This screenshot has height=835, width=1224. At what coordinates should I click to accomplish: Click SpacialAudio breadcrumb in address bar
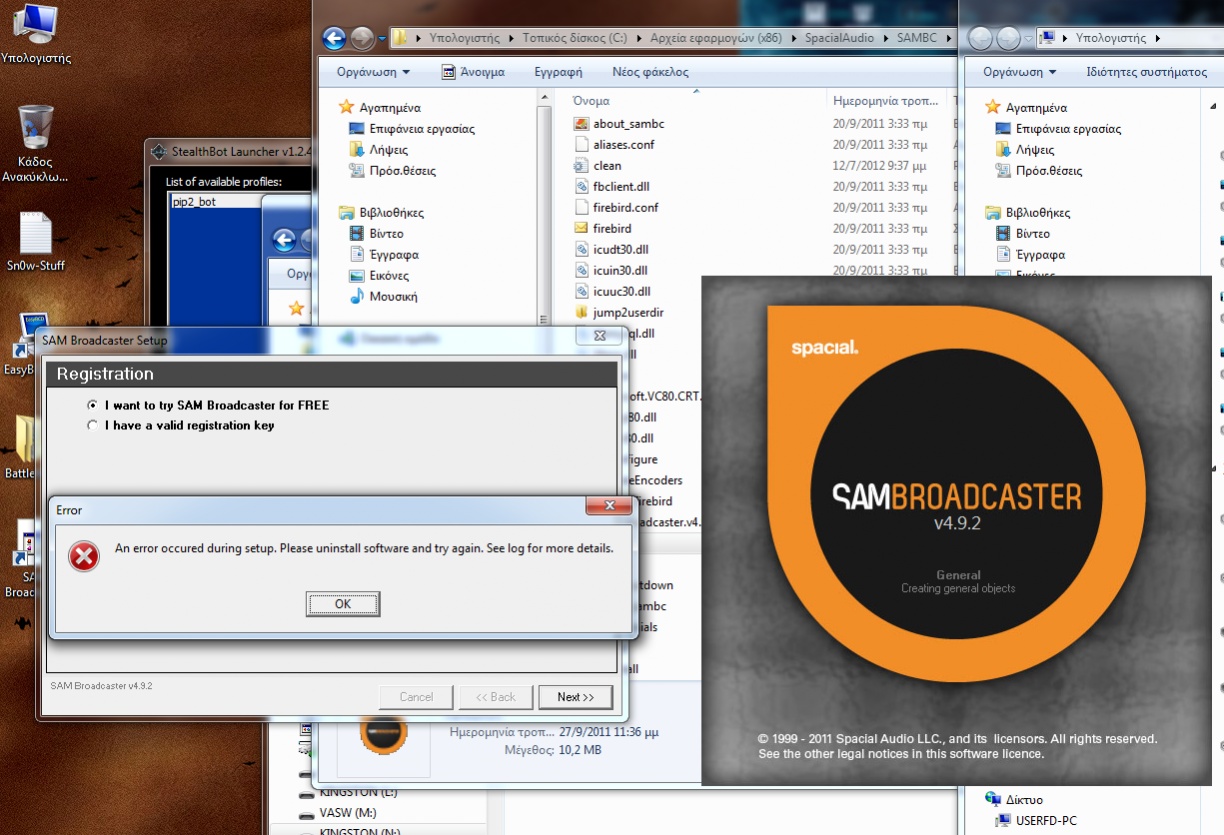pyautogui.click(x=839, y=39)
